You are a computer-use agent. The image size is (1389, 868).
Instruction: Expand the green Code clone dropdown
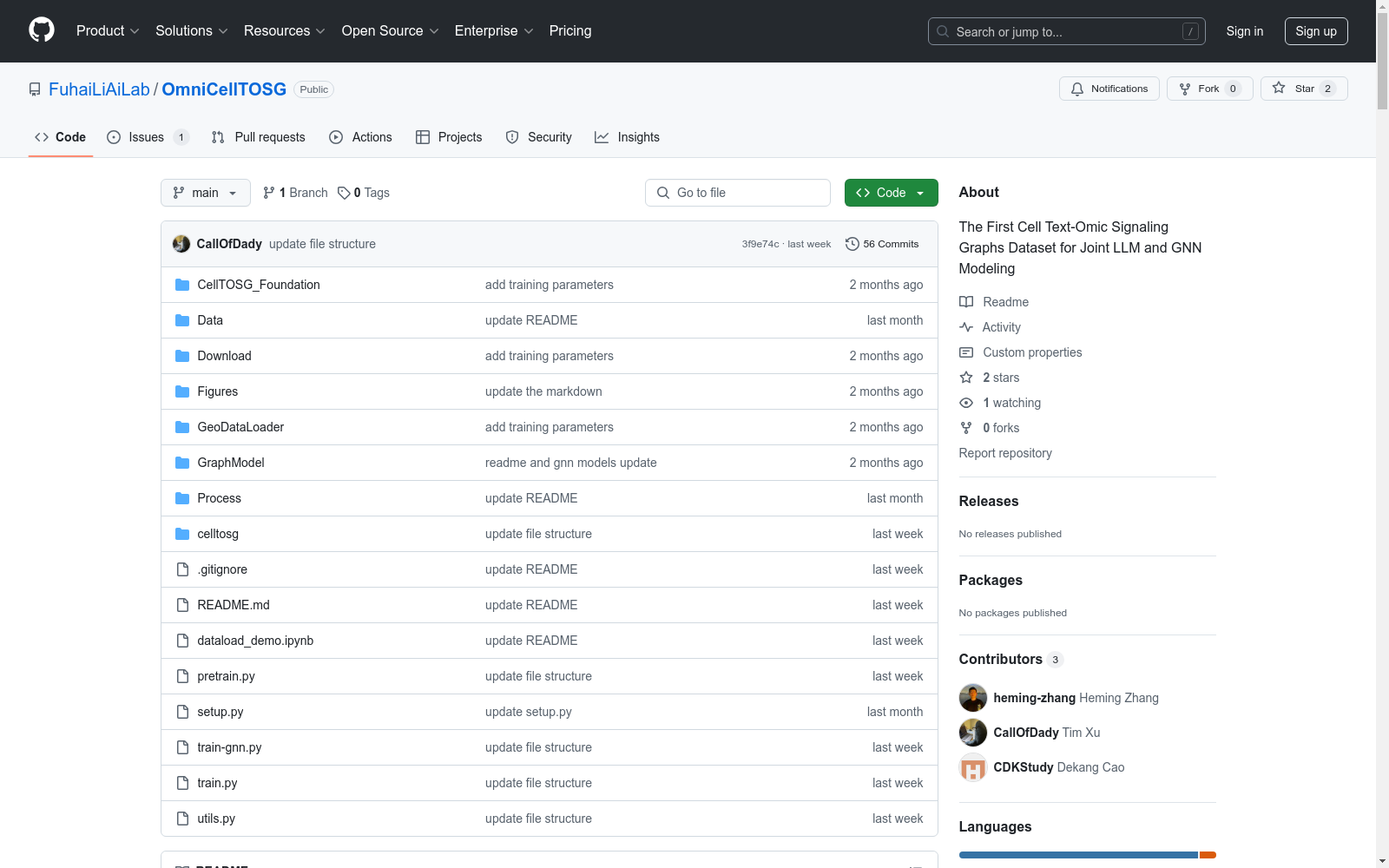coord(892,193)
